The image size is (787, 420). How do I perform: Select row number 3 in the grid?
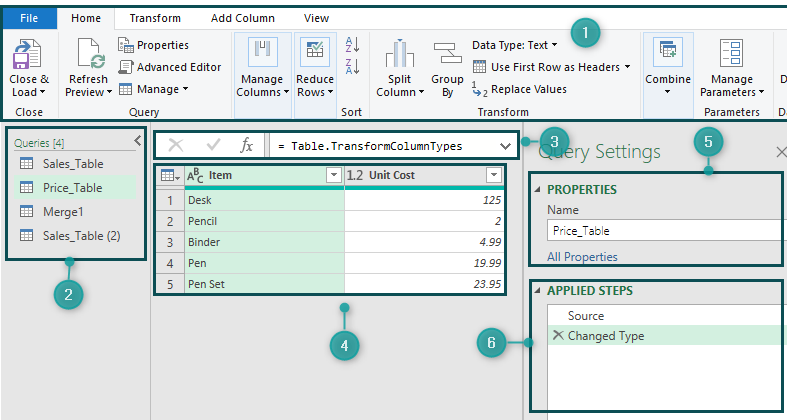coord(170,242)
